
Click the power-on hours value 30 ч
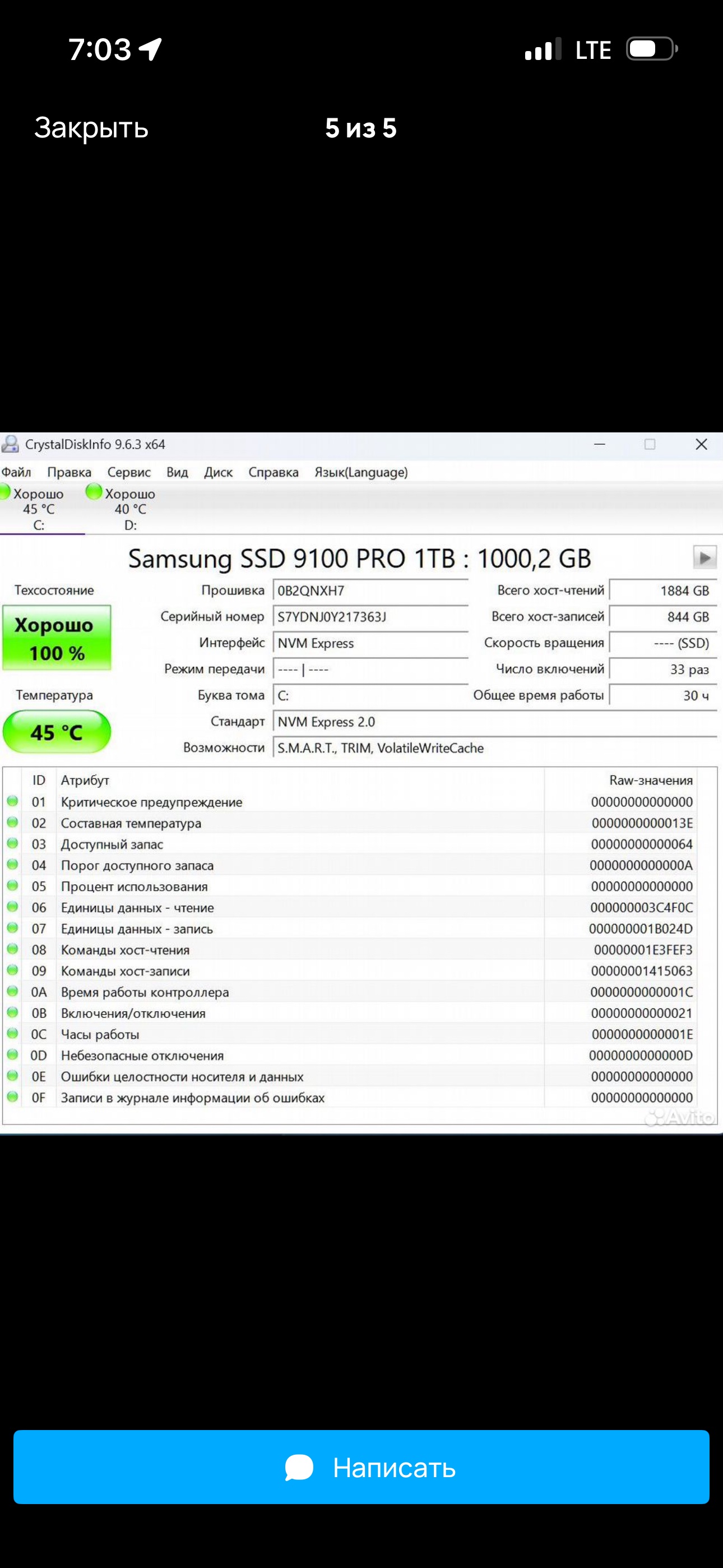tap(662, 695)
